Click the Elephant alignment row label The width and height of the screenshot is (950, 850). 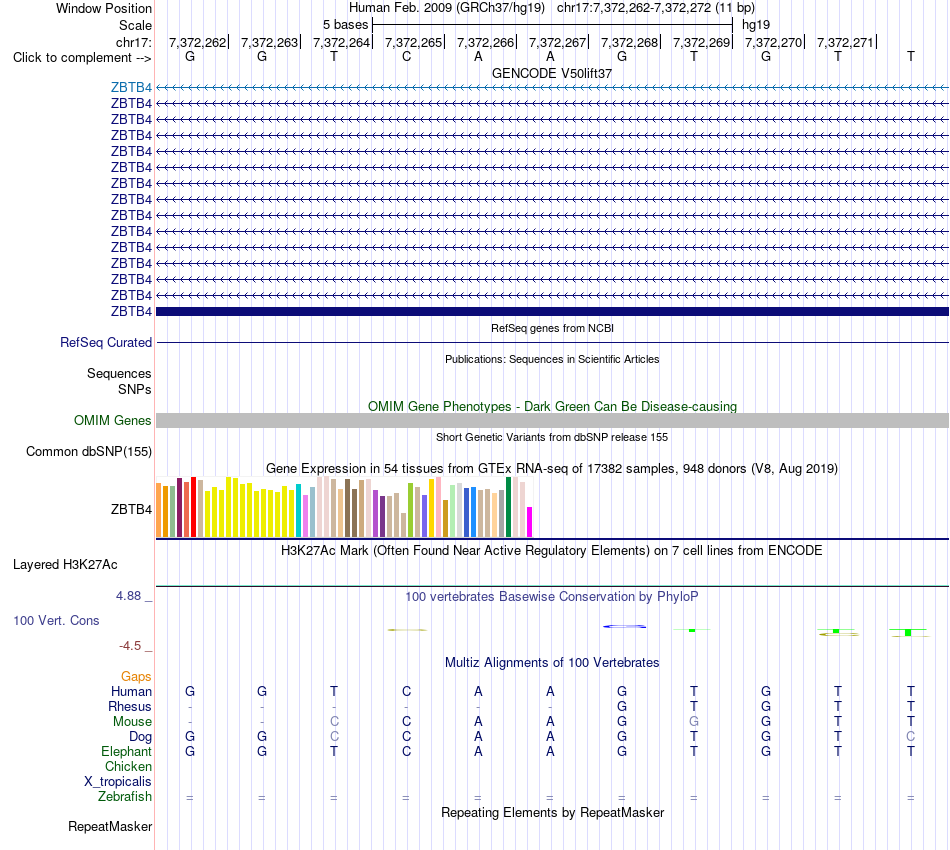pyautogui.click(x=126, y=752)
